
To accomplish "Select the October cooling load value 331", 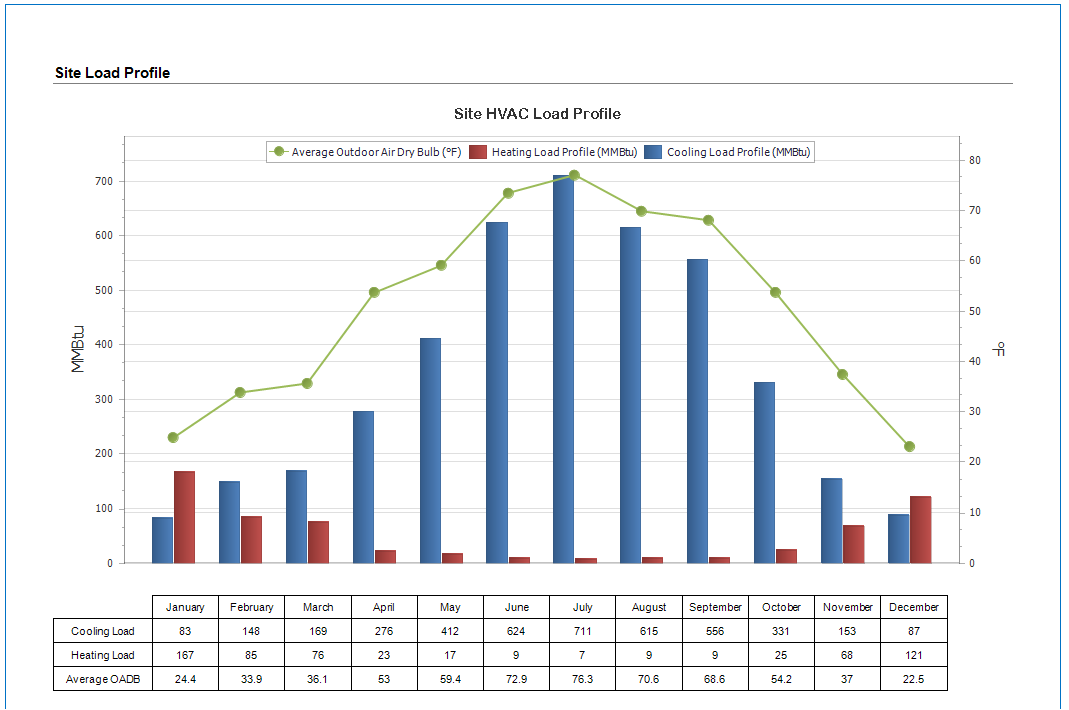I will click(781, 631).
